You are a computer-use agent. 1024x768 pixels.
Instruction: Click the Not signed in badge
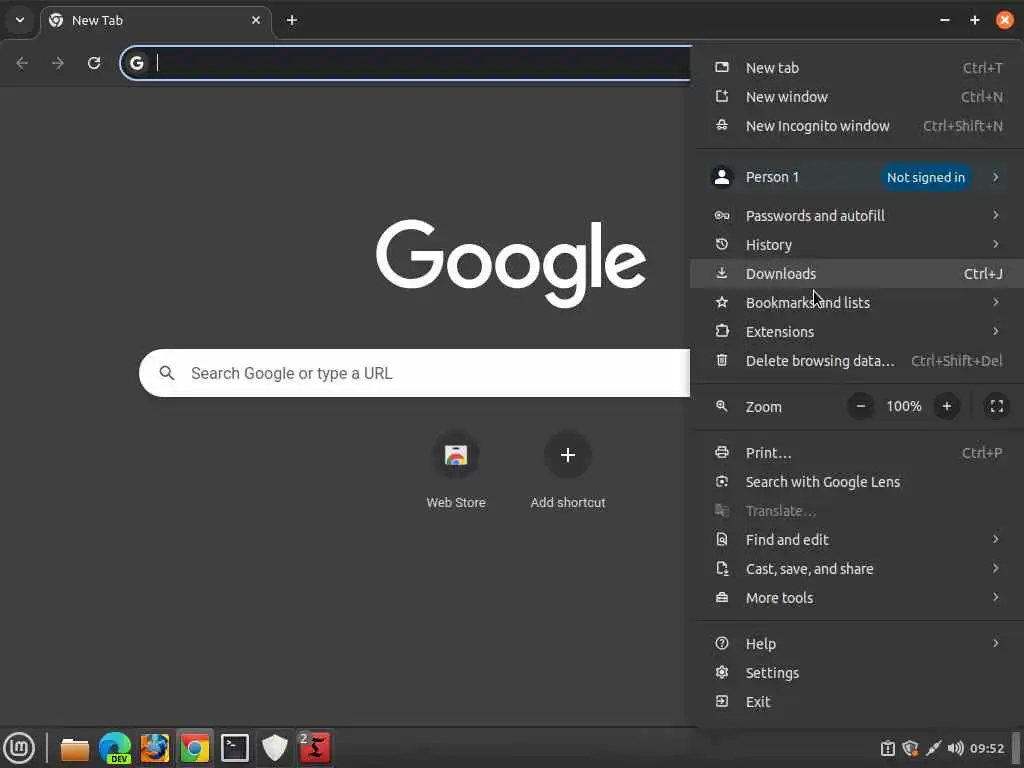(925, 177)
